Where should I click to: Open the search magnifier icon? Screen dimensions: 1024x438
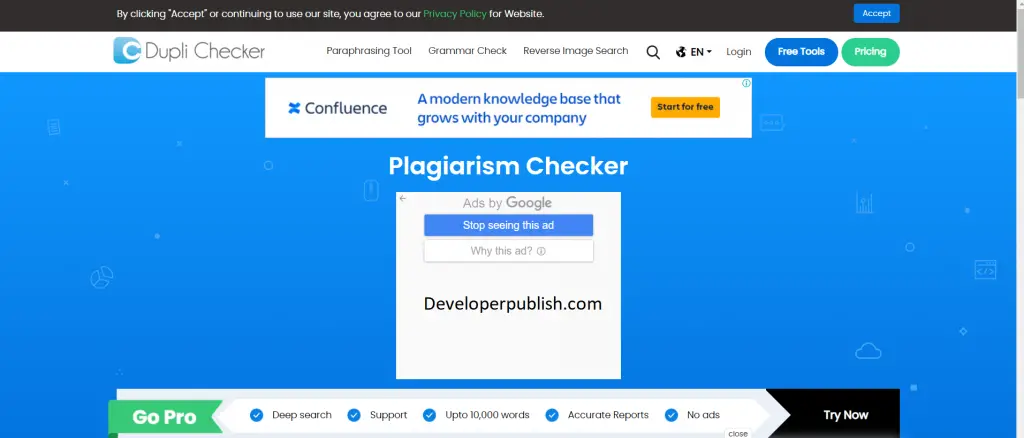[652, 52]
